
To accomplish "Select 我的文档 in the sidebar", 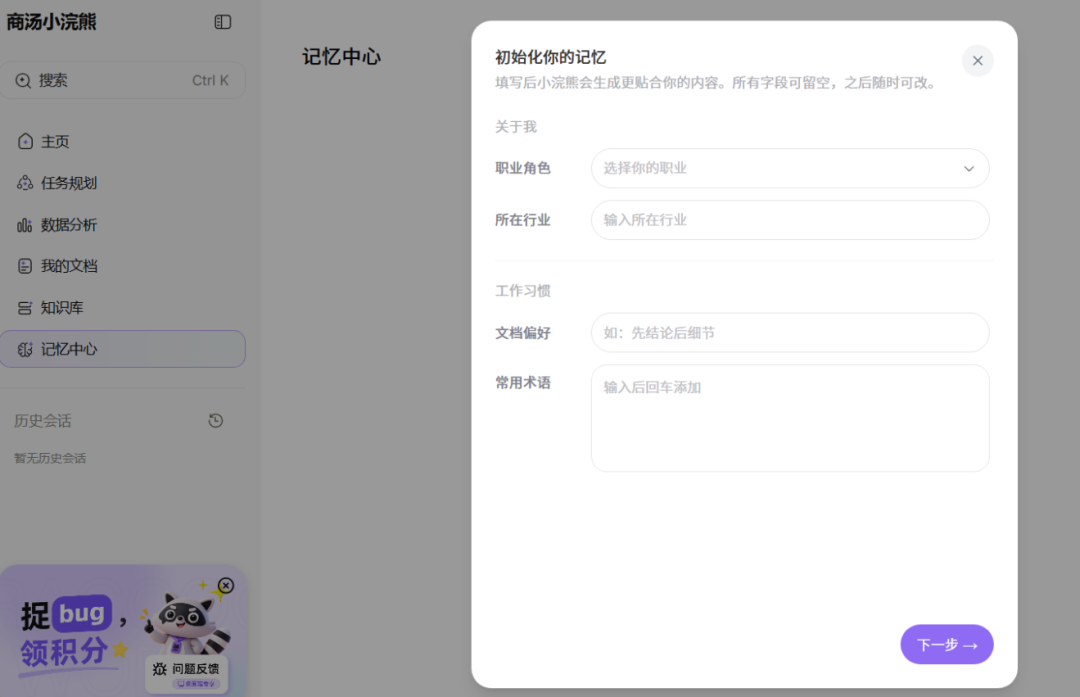I will tap(123, 266).
